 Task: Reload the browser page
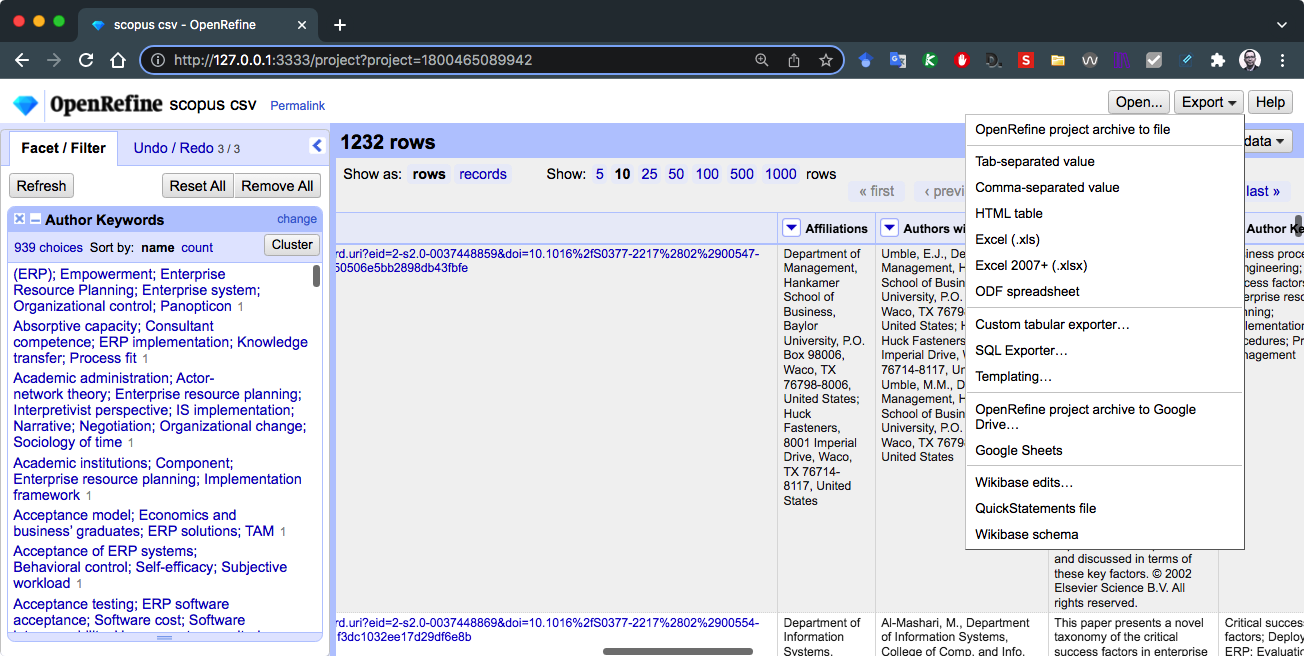(x=86, y=60)
